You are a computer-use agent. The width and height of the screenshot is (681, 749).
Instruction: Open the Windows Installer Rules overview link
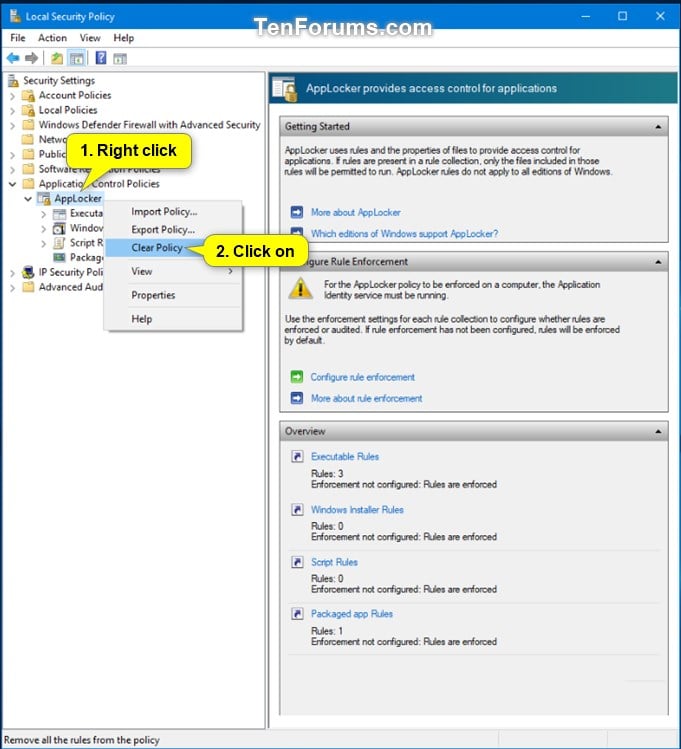357,510
